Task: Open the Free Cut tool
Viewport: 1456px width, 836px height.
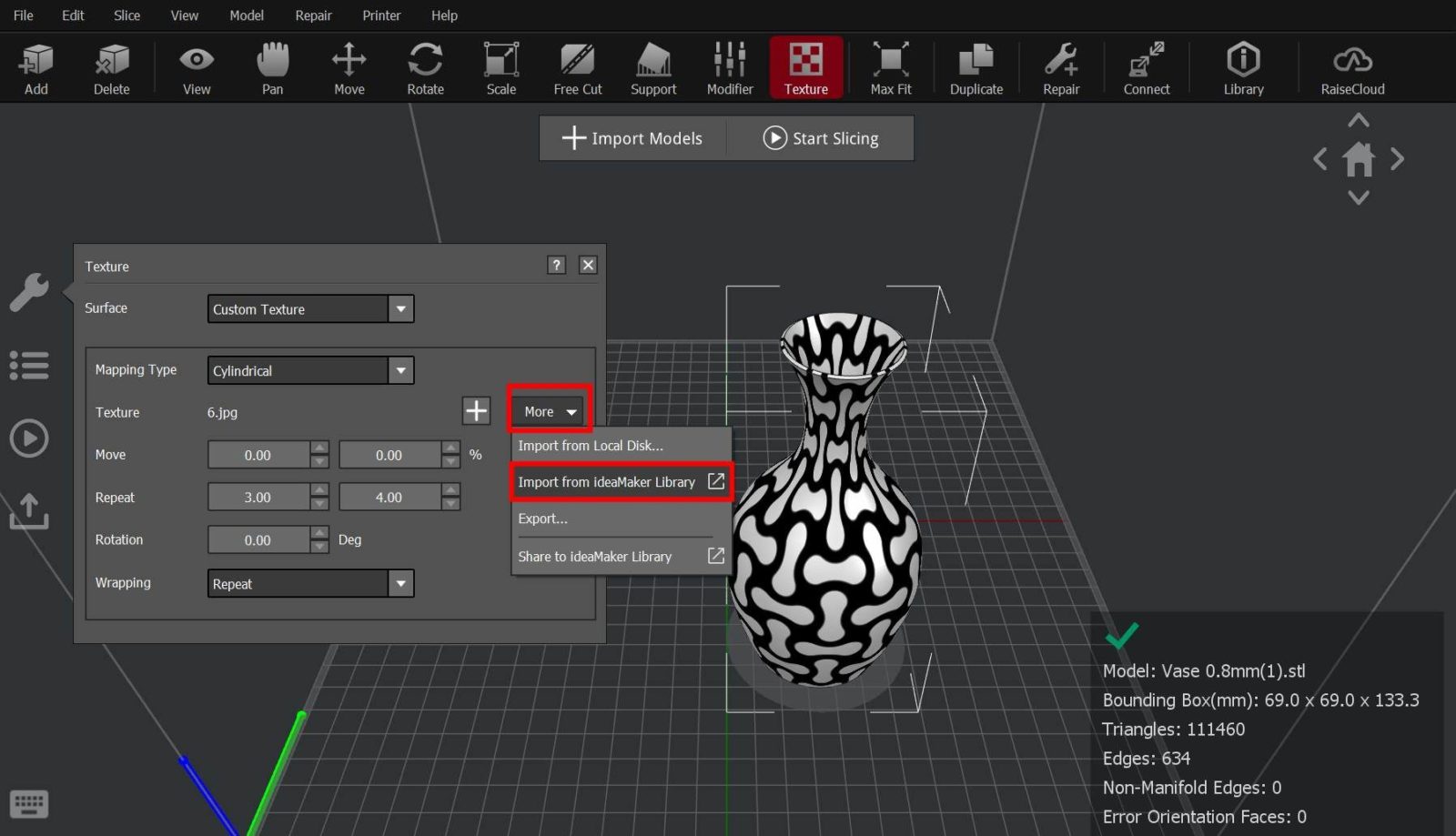Action: 577,67
